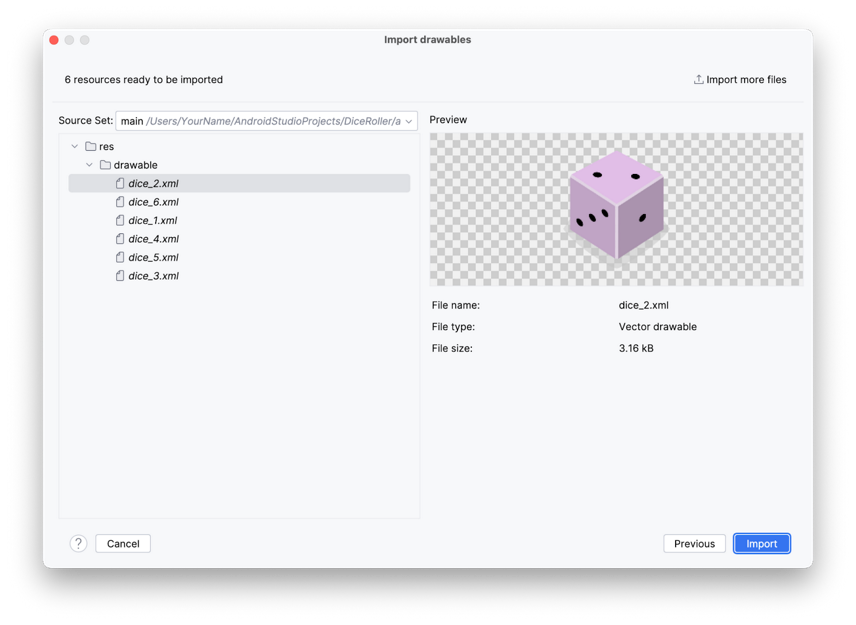The image size is (856, 625).
Task: Click the Cancel button
Action: (123, 543)
